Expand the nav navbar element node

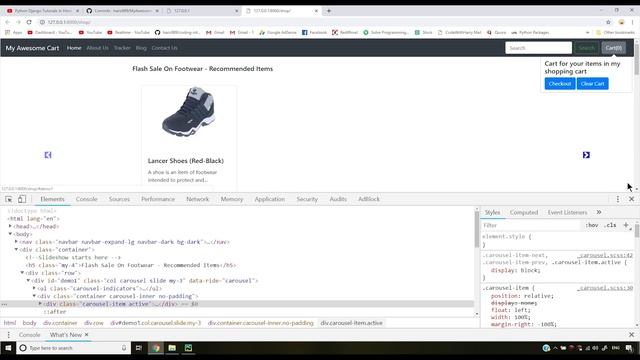point(16,242)
